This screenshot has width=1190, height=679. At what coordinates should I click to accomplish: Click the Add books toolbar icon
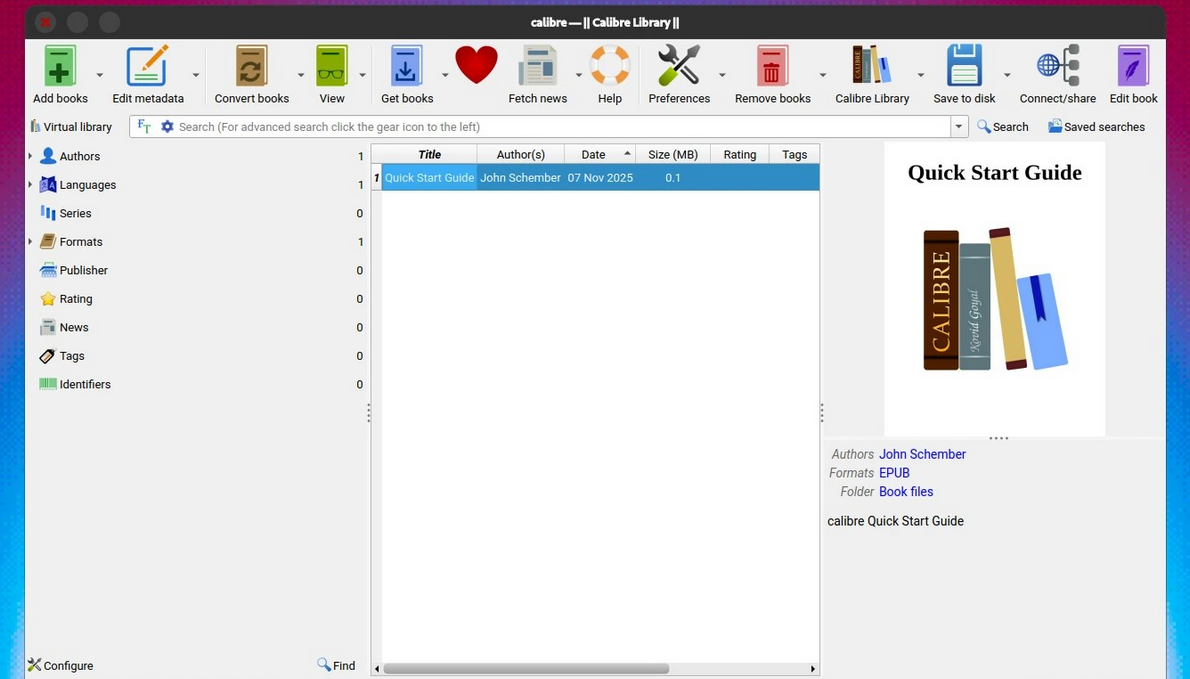(x=60, y=68)
